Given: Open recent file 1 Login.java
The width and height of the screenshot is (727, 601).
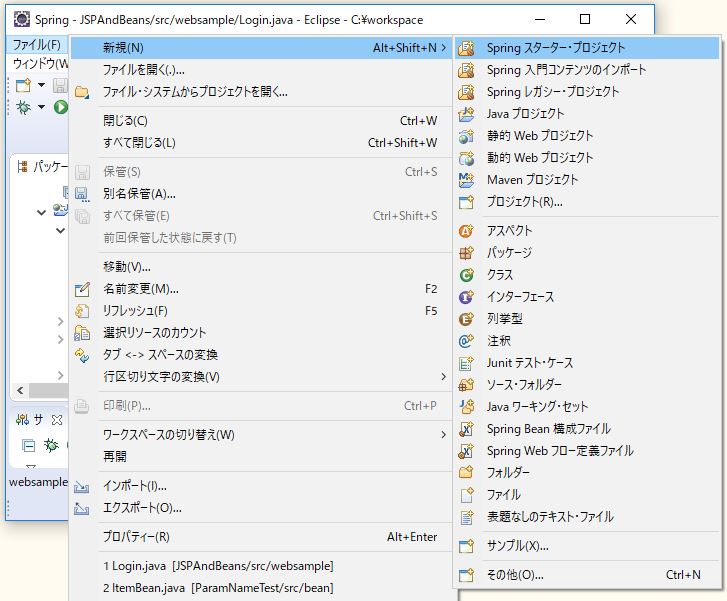Looking at the screenshot, I should click(261, 566).
